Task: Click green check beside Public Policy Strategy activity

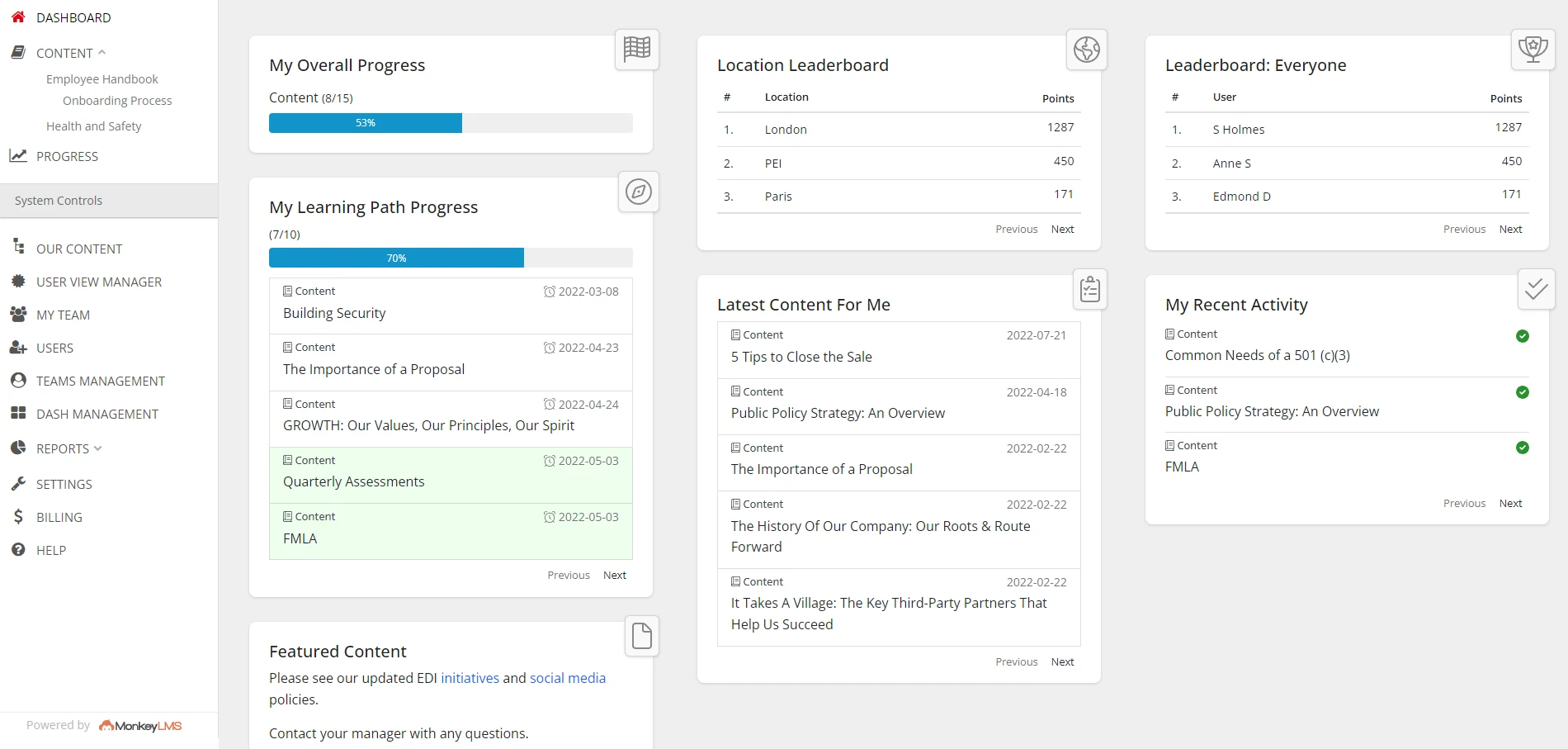Action: pyautogui.click(x=1522, y=392)
